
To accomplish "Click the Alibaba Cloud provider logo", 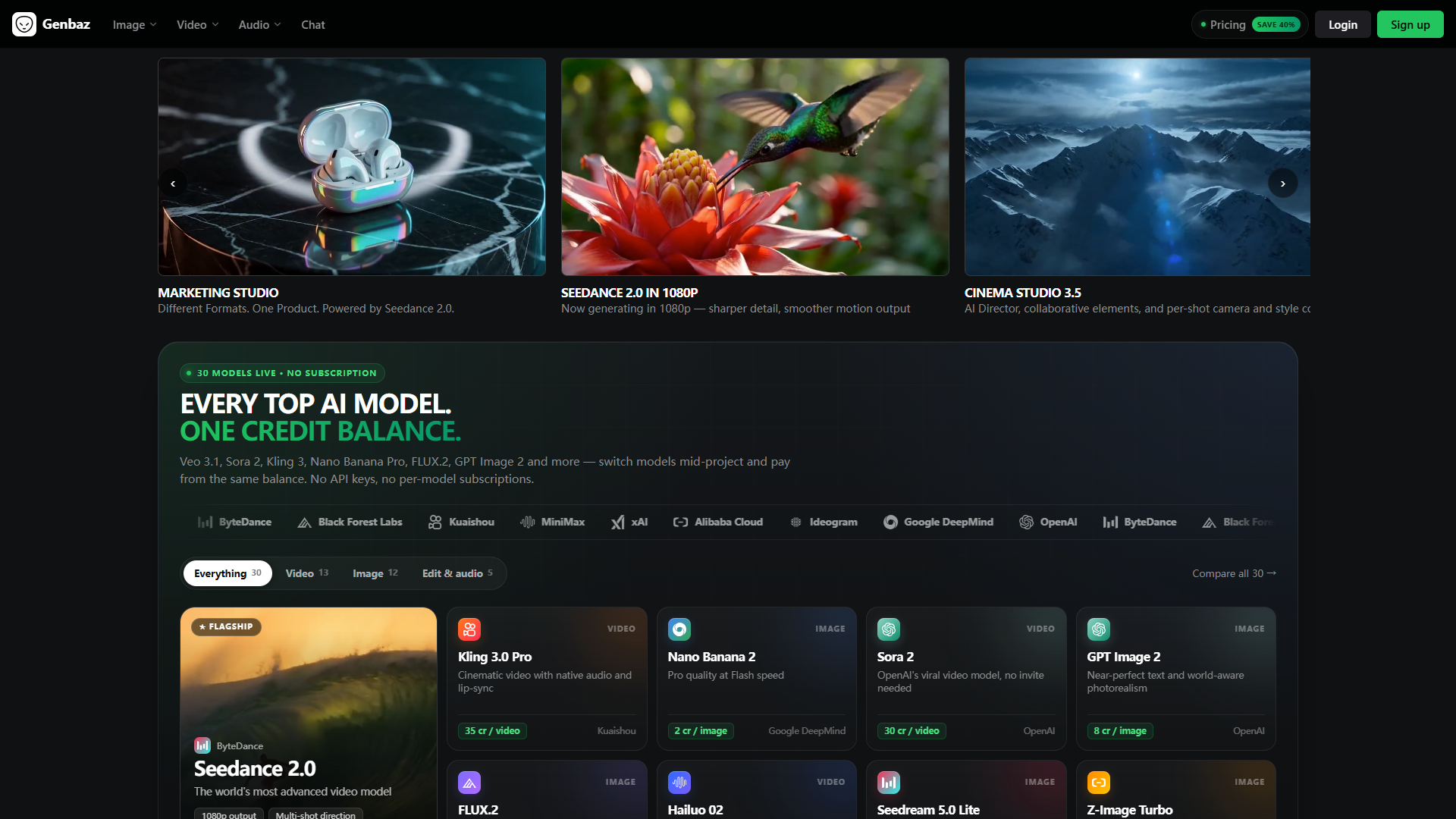I will (x=718, y=522).
